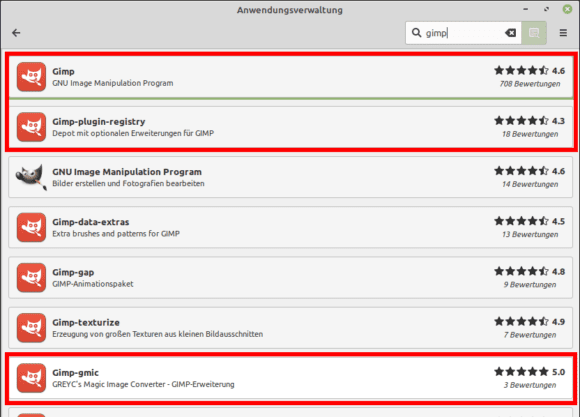Click Gimp-gap's 4.8 star rating
The image size is (580, 417).
point(529,271)
